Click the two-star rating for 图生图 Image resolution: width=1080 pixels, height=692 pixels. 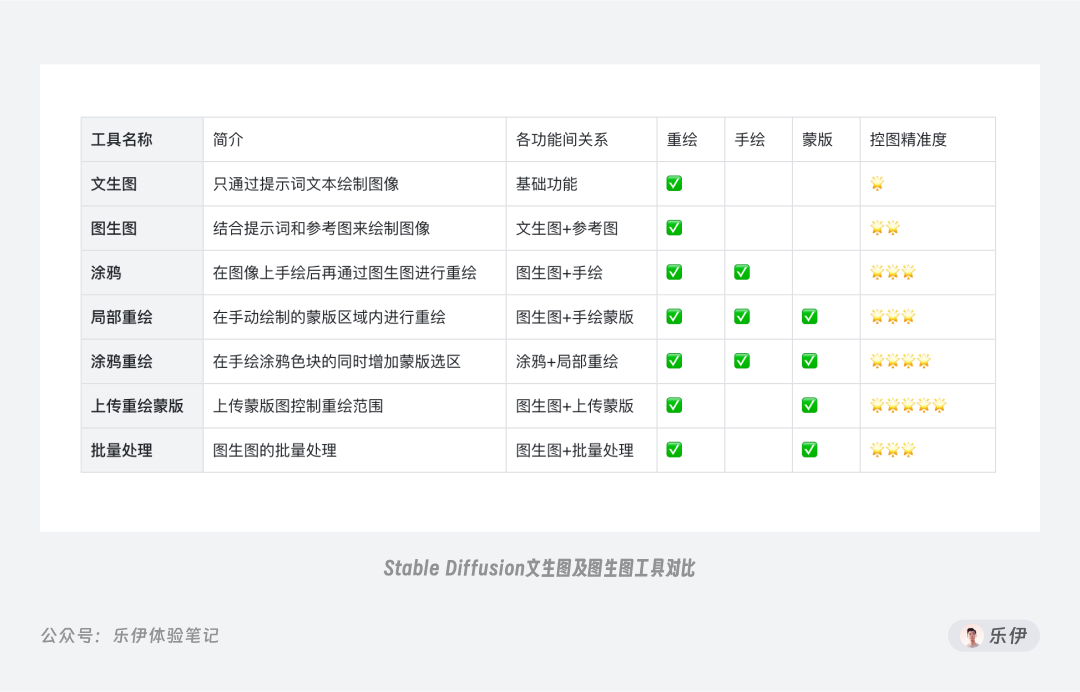click(x=885, y=228)
